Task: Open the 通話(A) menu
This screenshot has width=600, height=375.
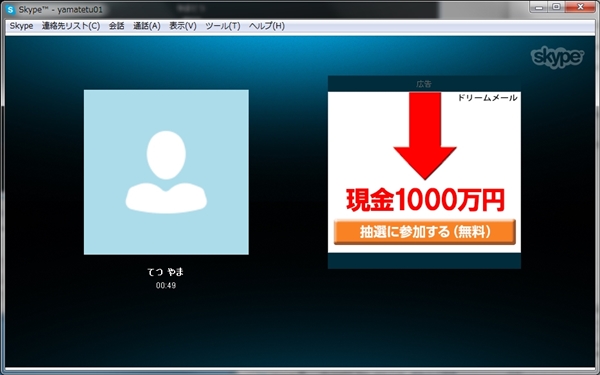Action: coord(147,26)
